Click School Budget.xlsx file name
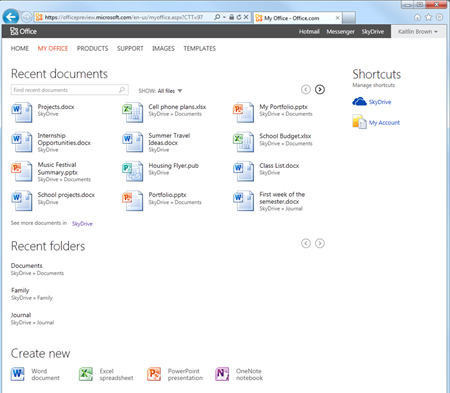The width and height of the screenshot is (450, 393). [x=285, y=136]
